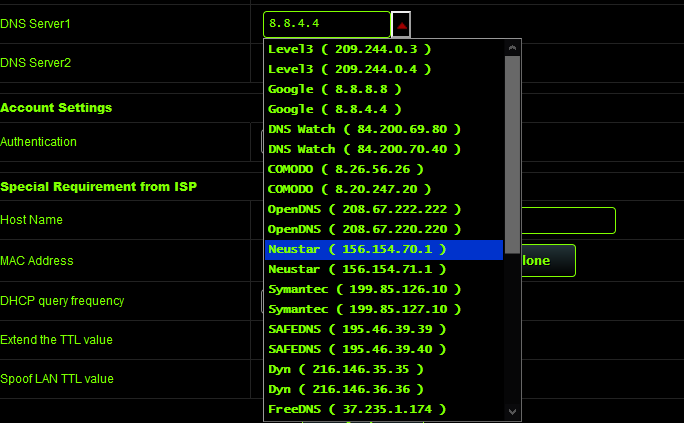
Task: Pick DNS Watch ( 84.200.69.80 ) entry
Action: coord(384,130)
